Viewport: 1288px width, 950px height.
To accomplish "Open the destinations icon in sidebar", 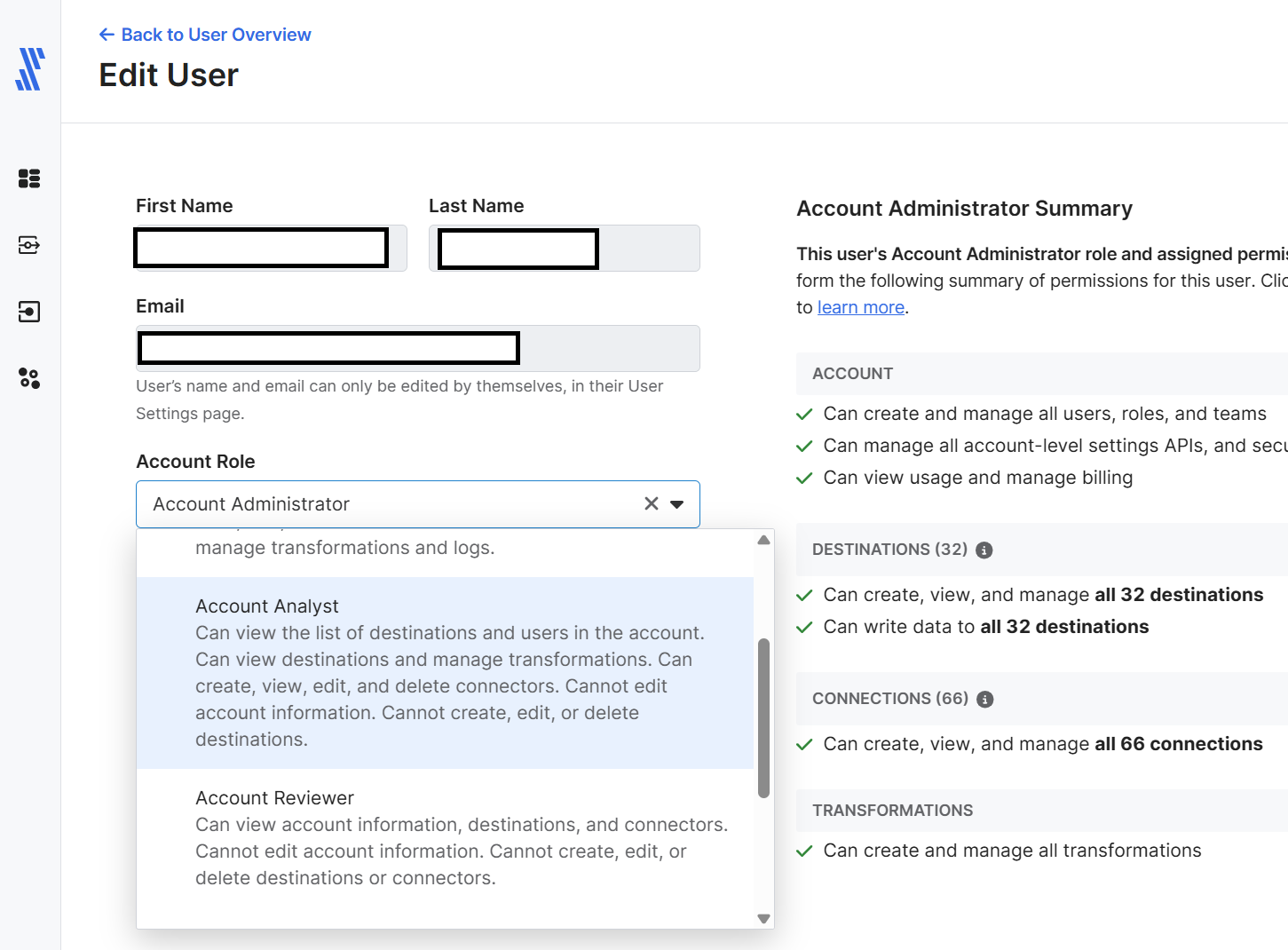I will 29,312.
